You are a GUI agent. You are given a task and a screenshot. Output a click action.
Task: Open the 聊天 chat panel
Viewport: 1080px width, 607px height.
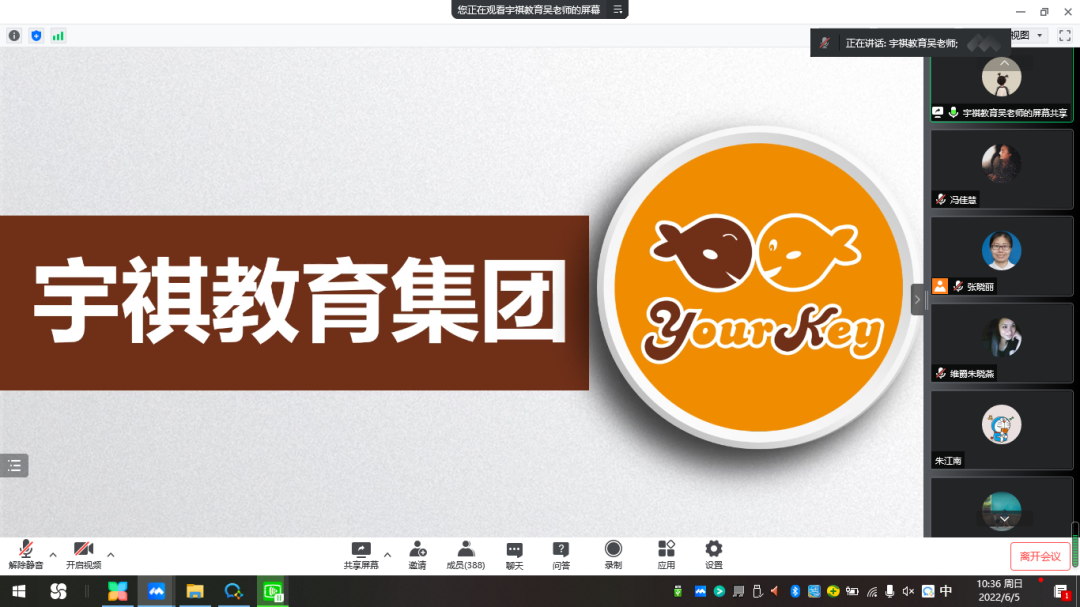tap(514, 553)
